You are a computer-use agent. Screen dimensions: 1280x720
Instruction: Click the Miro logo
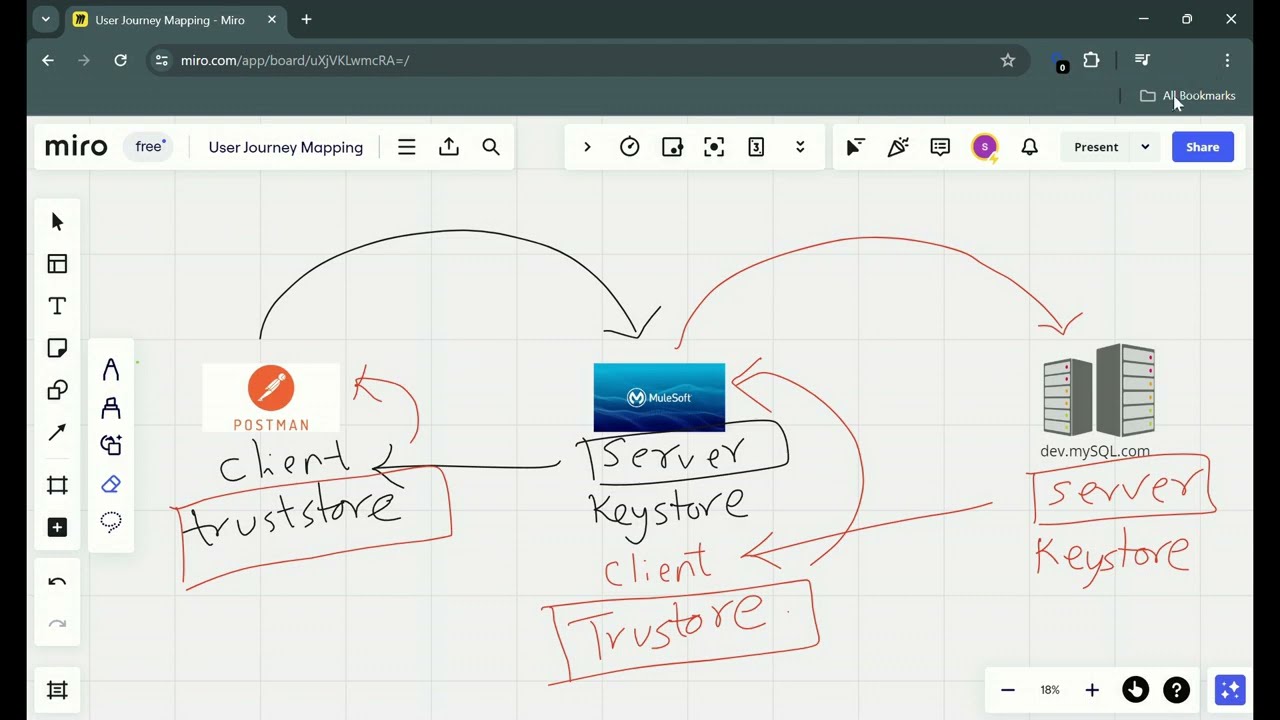pyautogui.click(x=76, y=147)
